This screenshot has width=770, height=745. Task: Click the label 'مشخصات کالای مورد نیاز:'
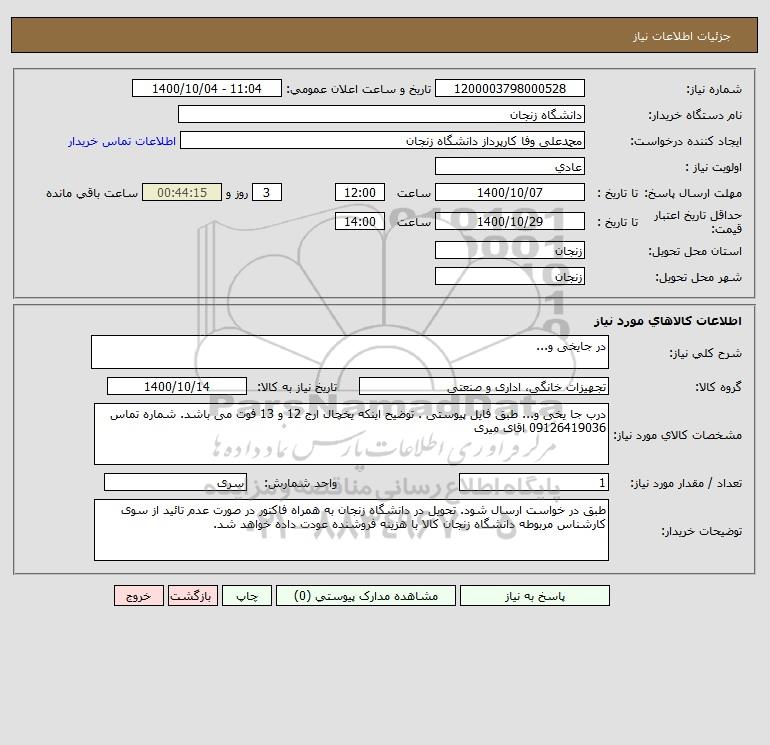[678, 435]
